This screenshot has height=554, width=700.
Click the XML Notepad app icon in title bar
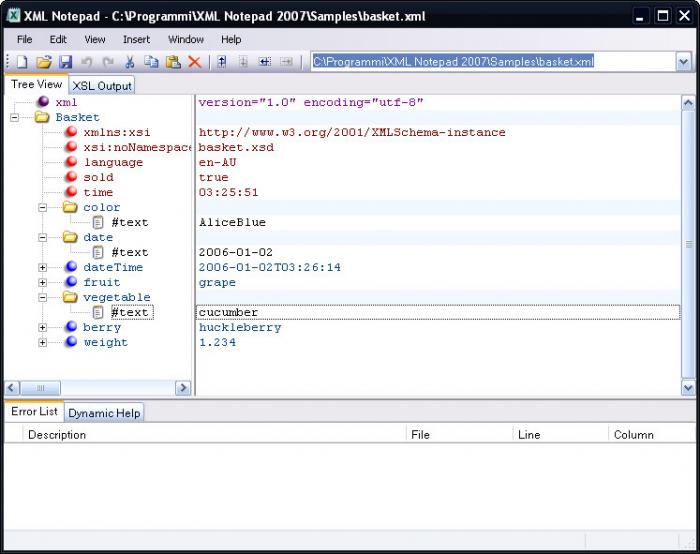coord(13,16)
